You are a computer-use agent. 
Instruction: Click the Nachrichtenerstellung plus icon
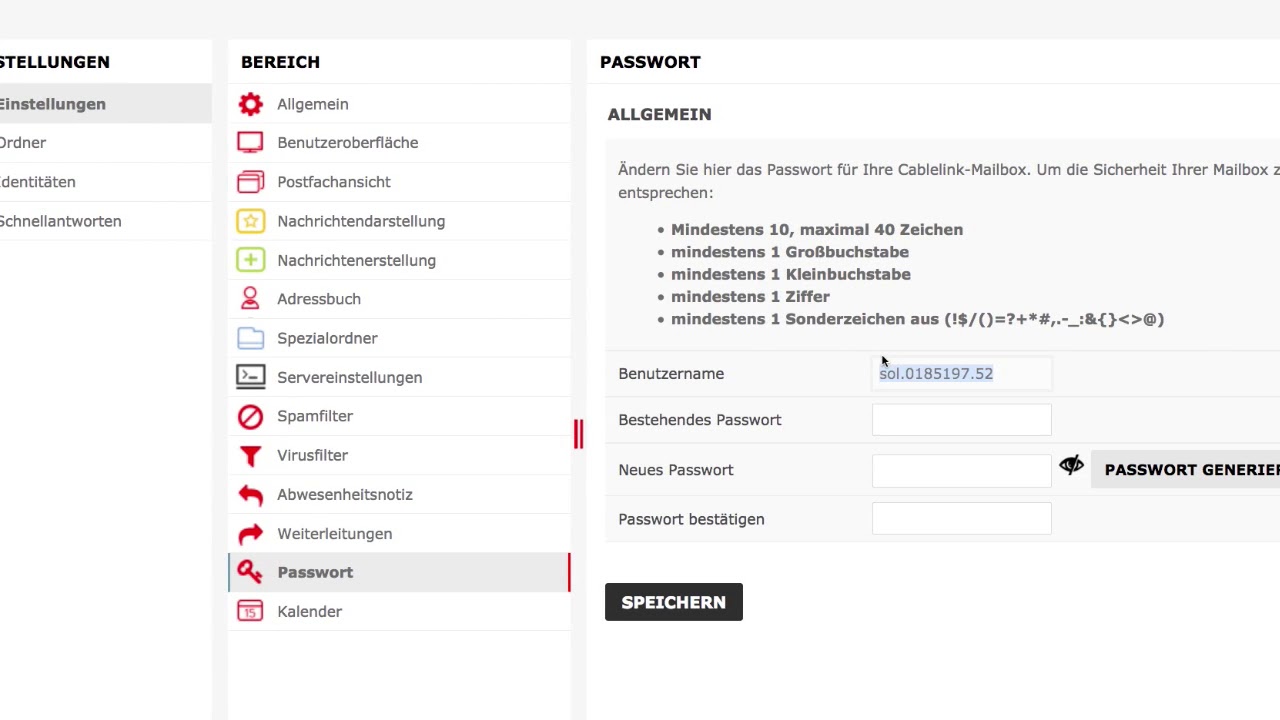(250, 260)
